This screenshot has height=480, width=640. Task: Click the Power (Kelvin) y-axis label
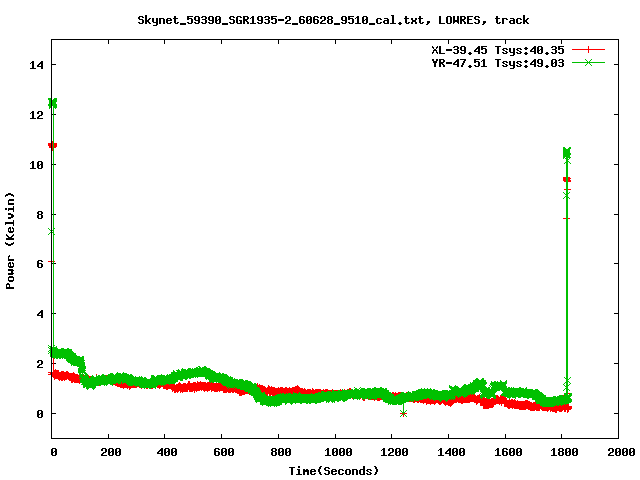point(10,241)
